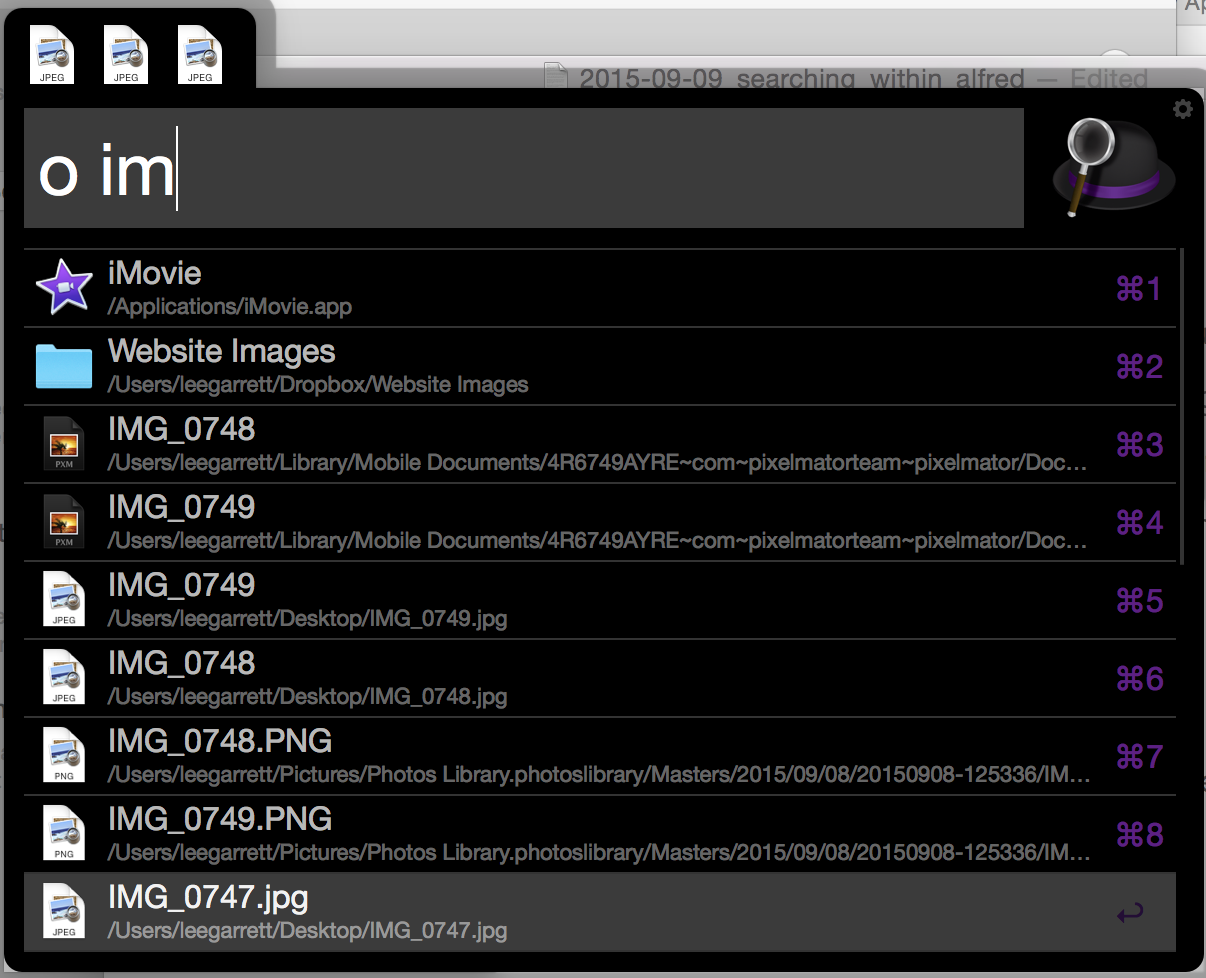Click JPEG icon for IMG_0747.jpg result
This screenshot has height=978, width=1206.
coord(64,912)
